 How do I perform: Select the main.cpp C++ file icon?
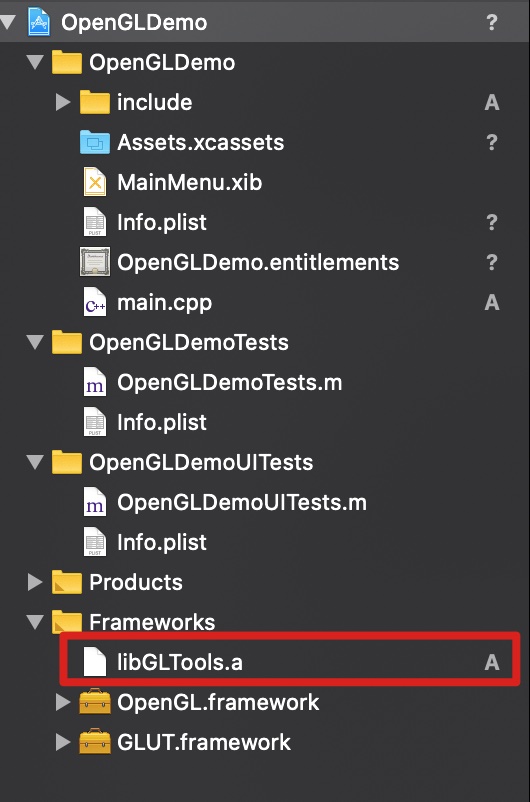tap(95, 302)
